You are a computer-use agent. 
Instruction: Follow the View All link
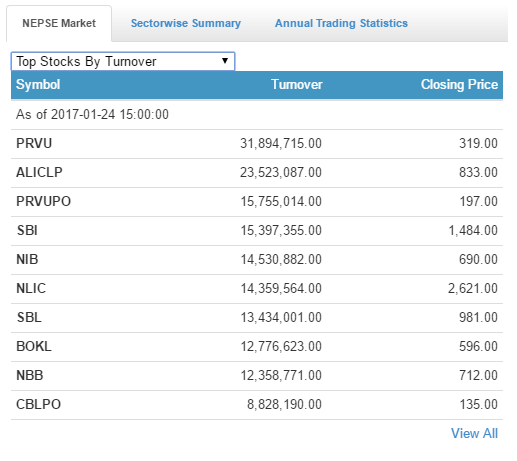pyautogui.click(x=474, y=433)
